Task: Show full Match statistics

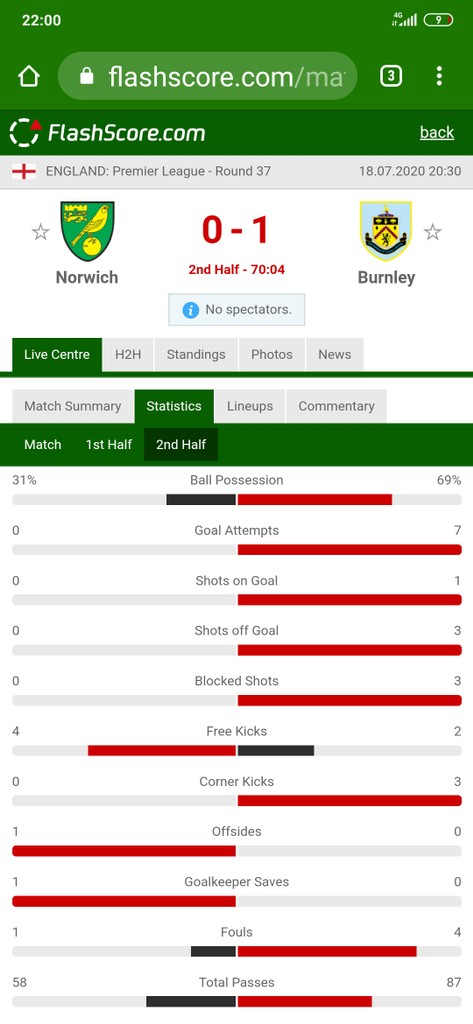Action: (x=42, y=445)
